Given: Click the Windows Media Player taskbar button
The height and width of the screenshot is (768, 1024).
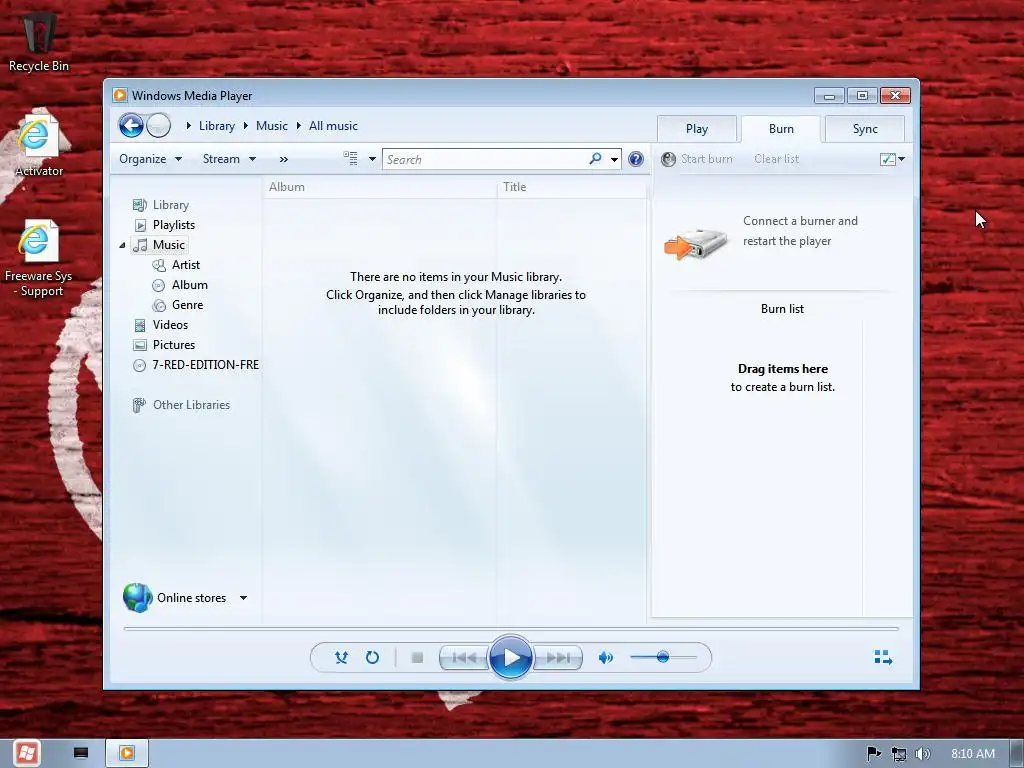Looking at the screenshot, I should point(127,753).
